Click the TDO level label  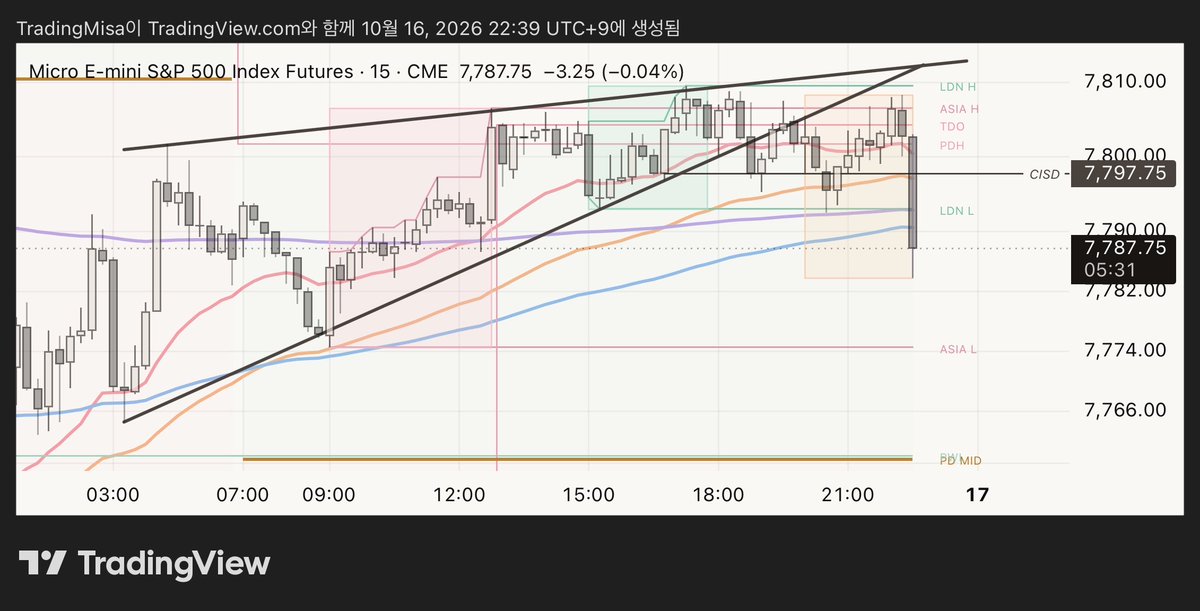951,127
